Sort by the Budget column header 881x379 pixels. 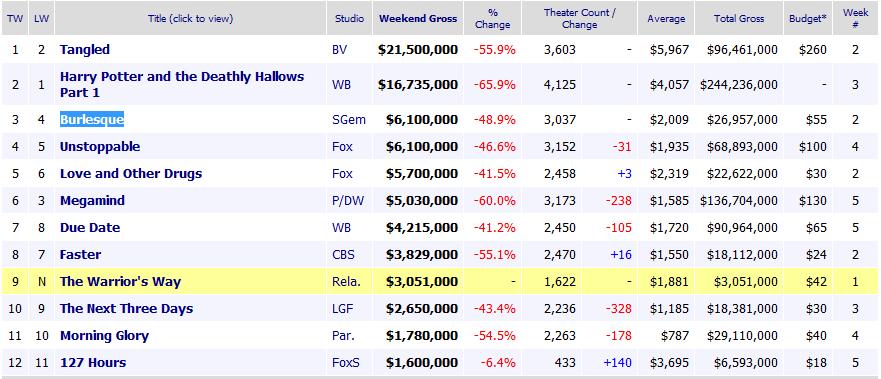pyautogui.click(x=808, y=19)
